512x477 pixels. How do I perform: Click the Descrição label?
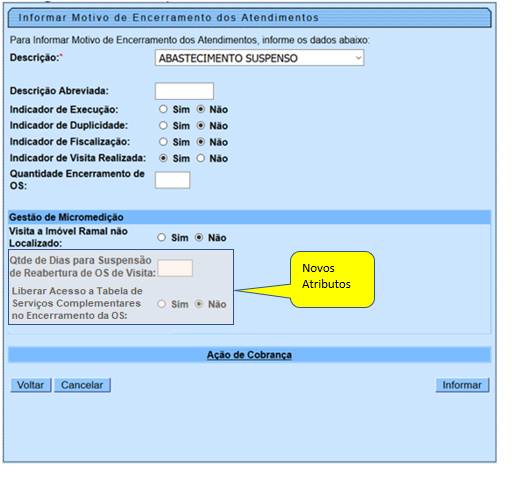point(36,58)
